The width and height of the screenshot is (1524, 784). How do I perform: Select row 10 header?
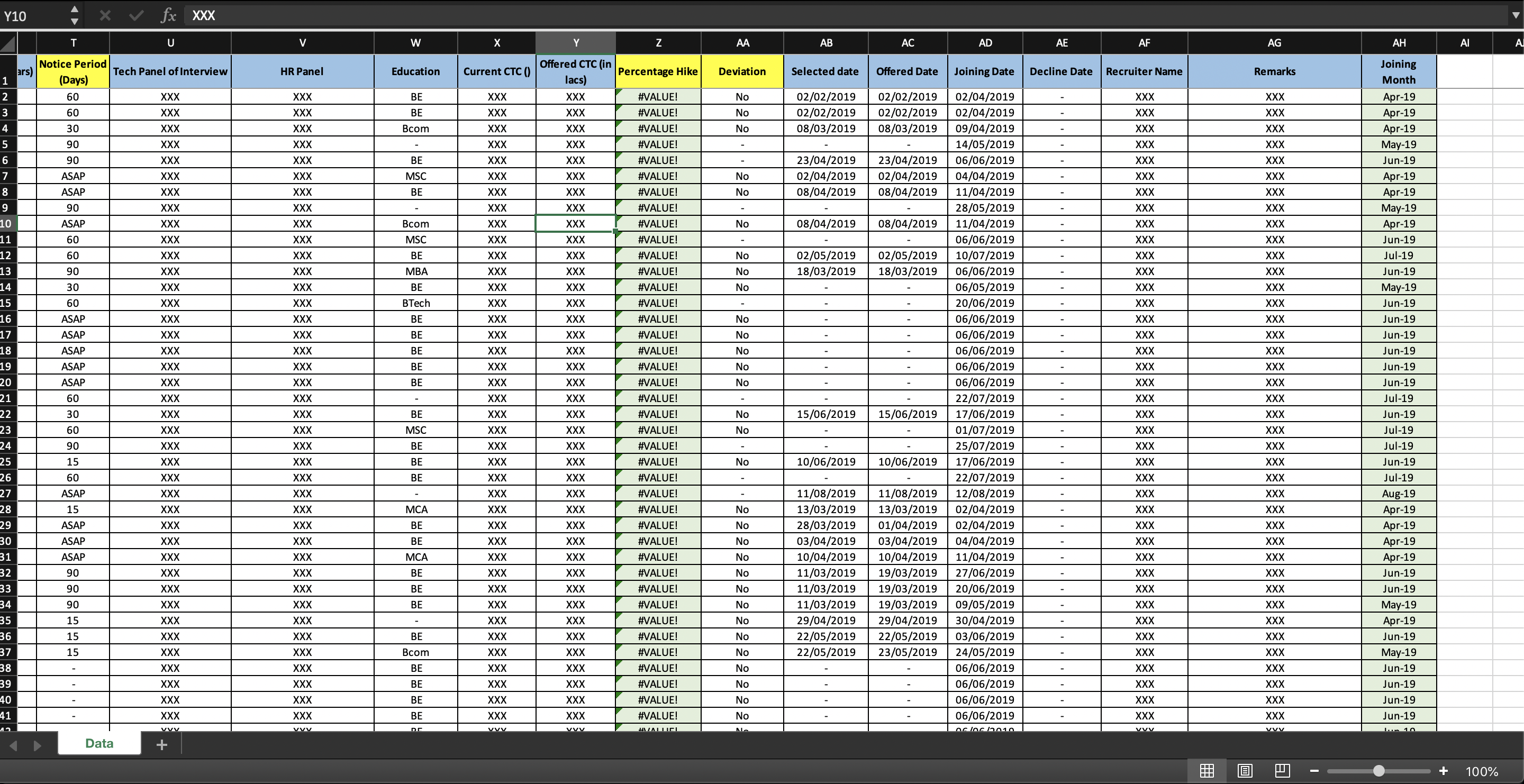click(8, 223)
